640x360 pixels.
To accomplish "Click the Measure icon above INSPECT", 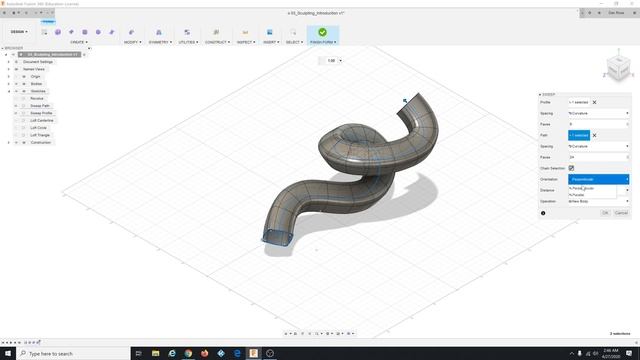I will [245, 32].
